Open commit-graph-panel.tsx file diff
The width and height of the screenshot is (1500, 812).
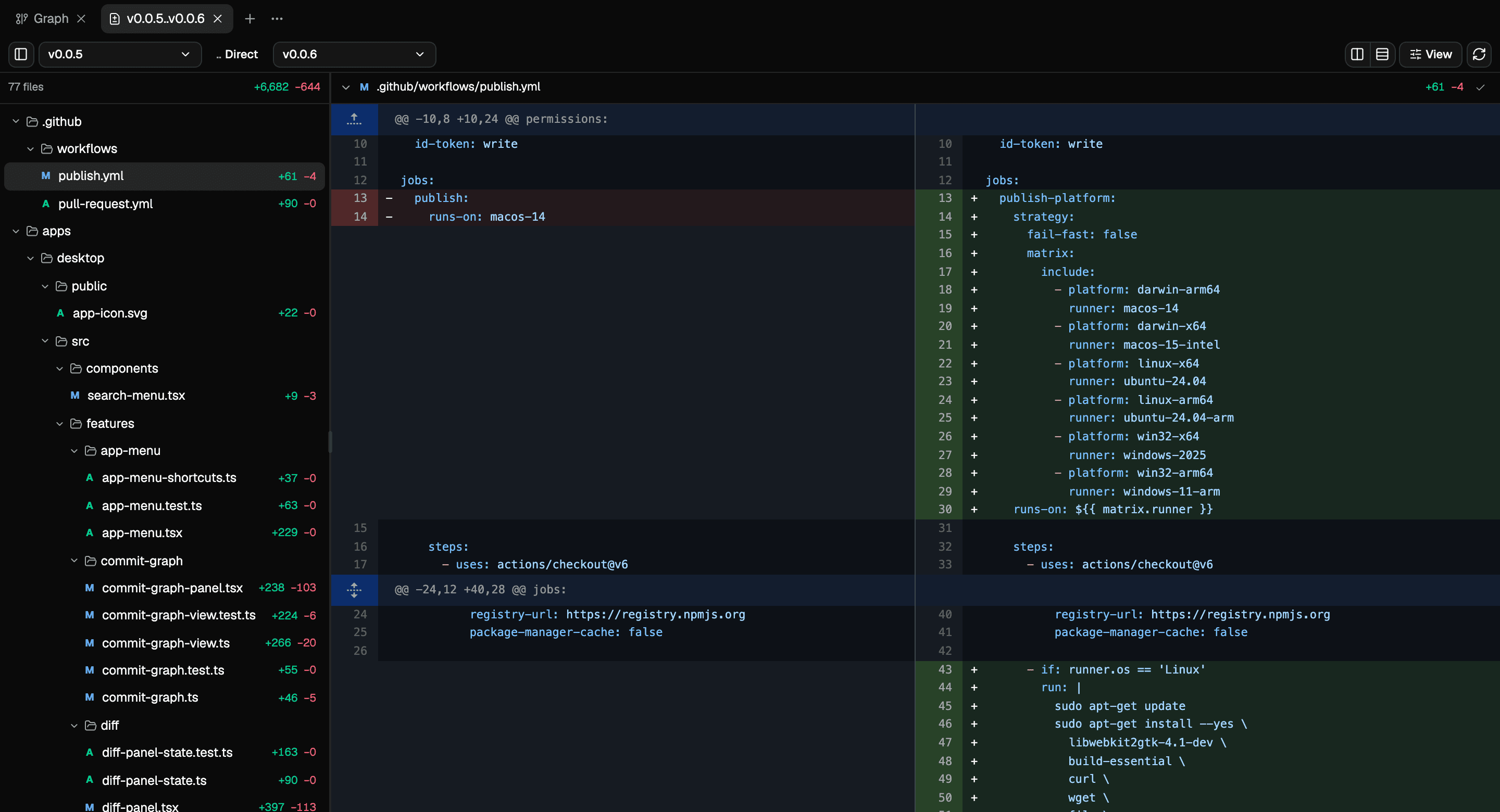(x=164, y=588)
